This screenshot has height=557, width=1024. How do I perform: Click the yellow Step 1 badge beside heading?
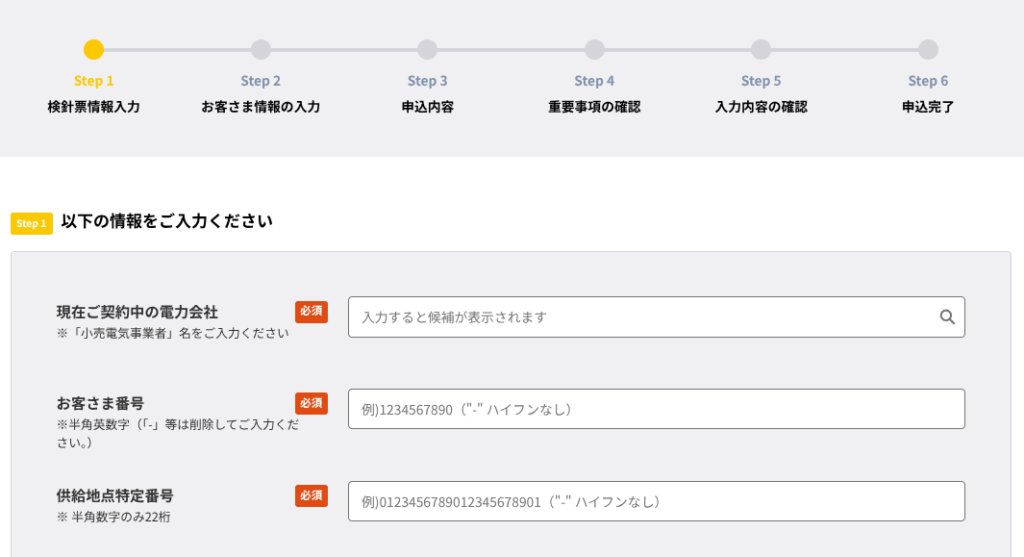click(32, 223)
